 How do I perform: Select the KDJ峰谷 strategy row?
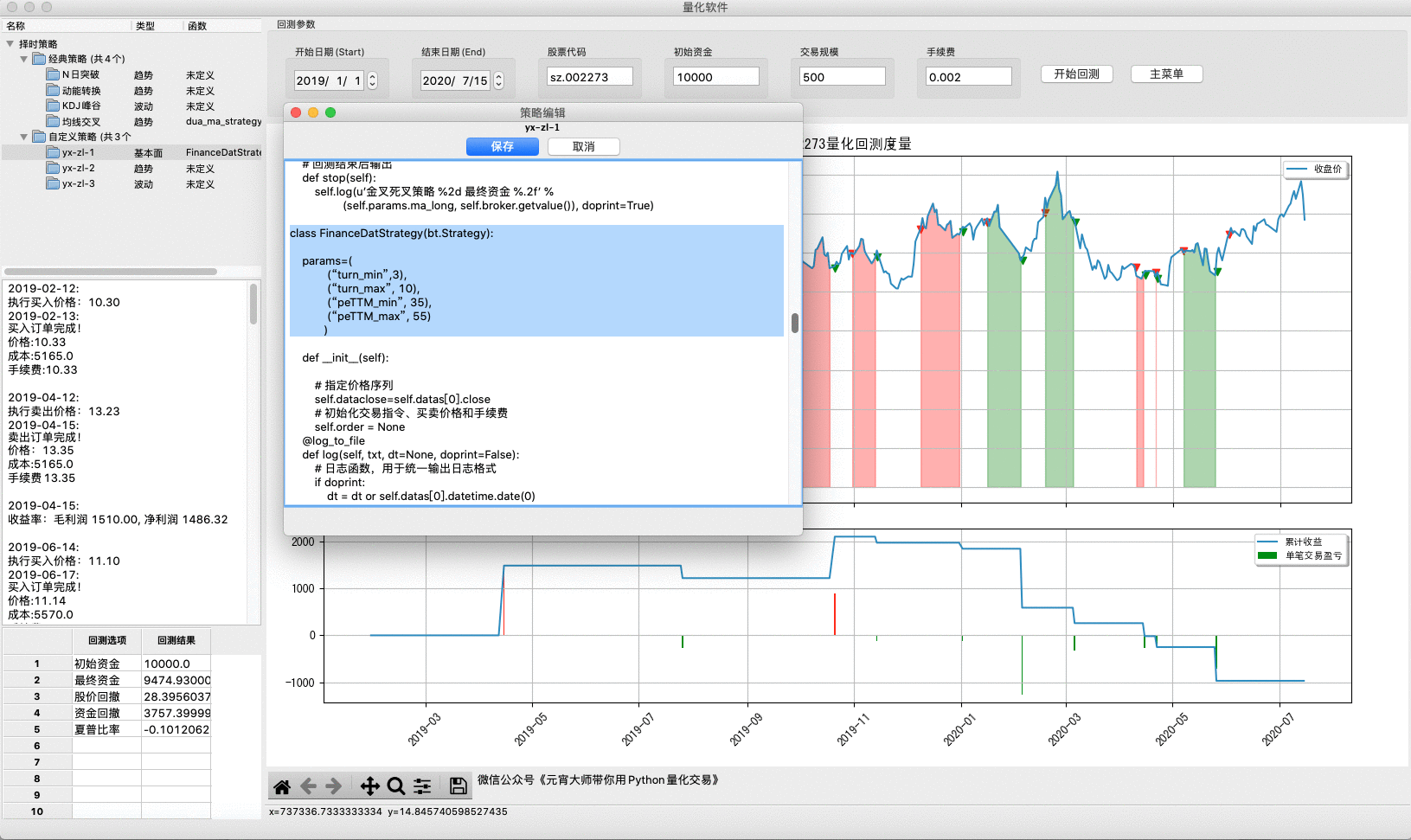(131, 106)
